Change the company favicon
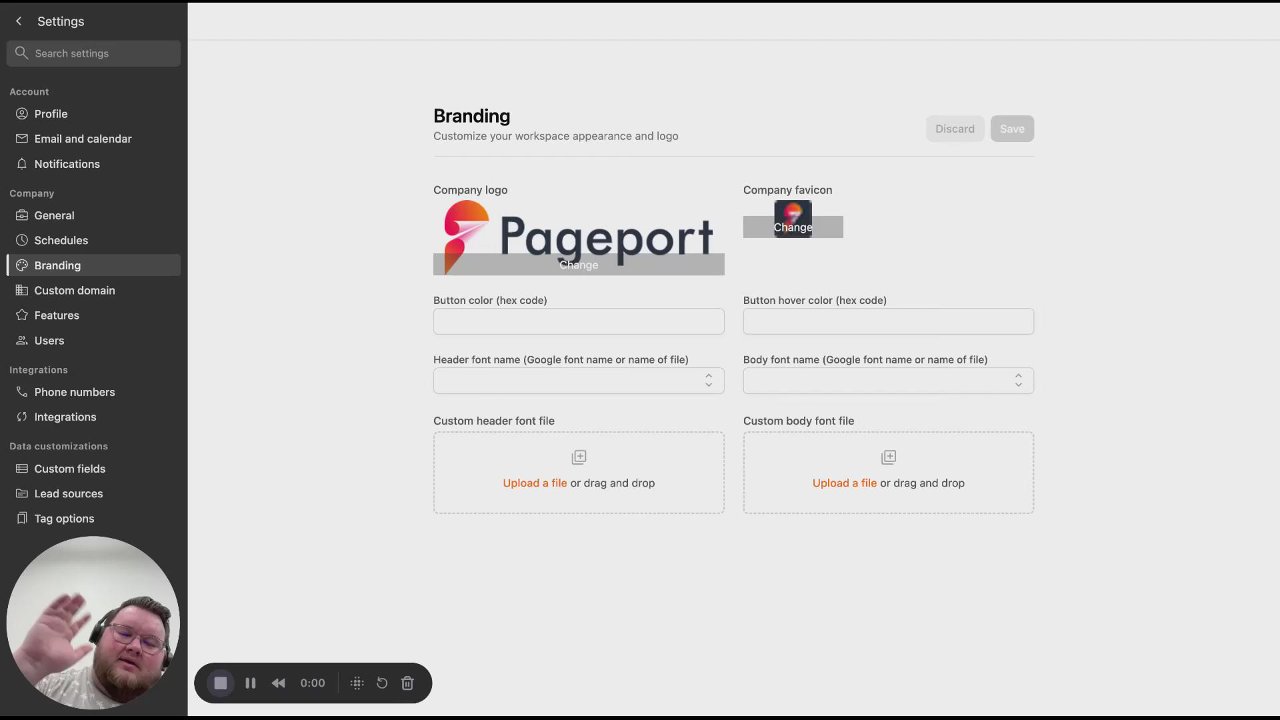This screenshot has height=720, width=1280. tap(793, 227)
